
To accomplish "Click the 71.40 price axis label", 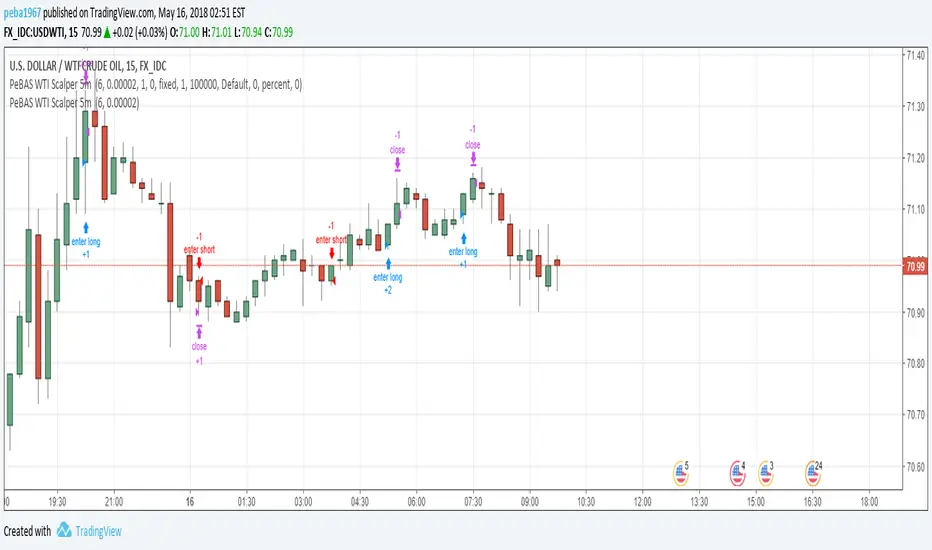I will click(915, 55).
